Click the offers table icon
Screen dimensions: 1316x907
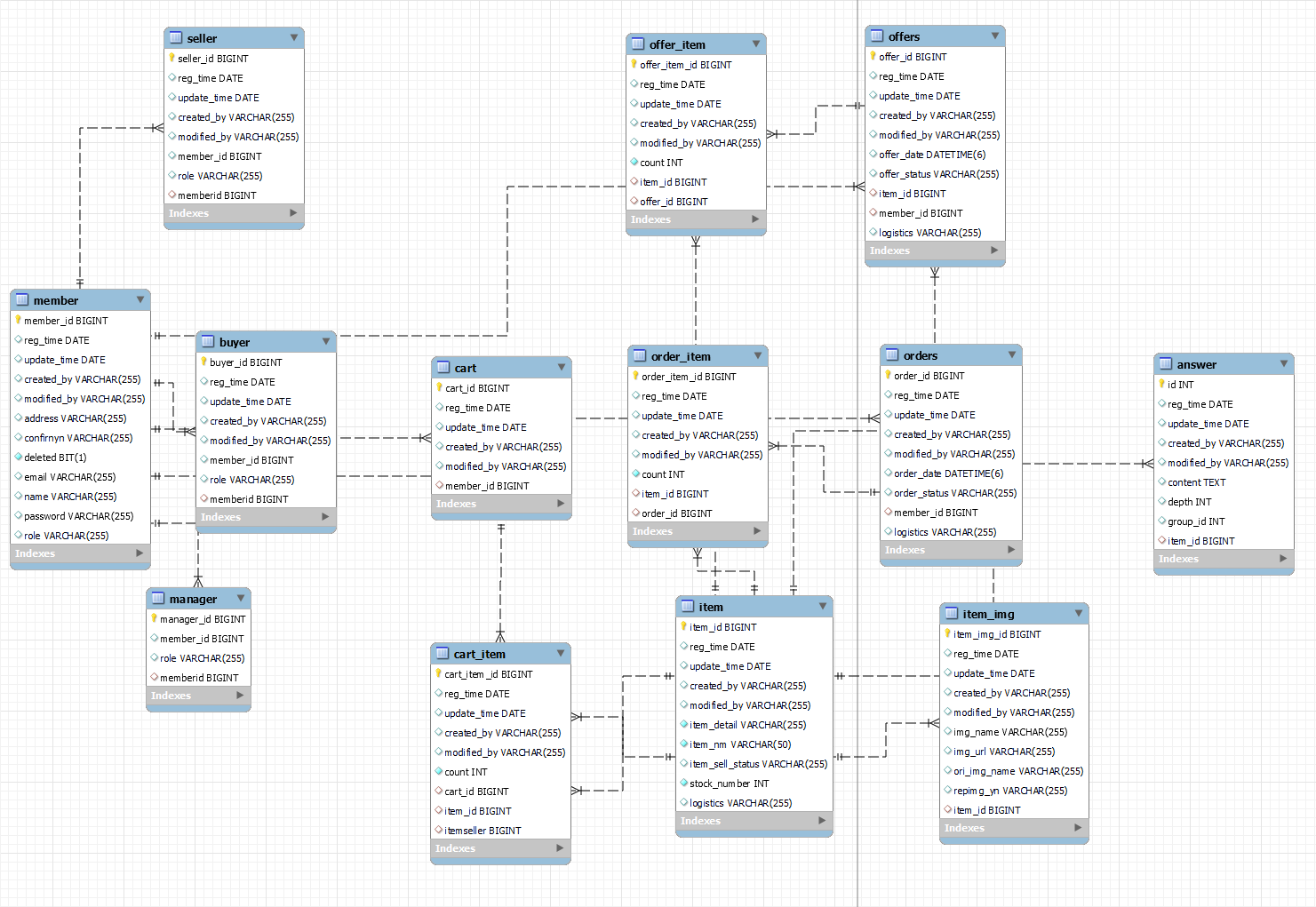[877, 36]
